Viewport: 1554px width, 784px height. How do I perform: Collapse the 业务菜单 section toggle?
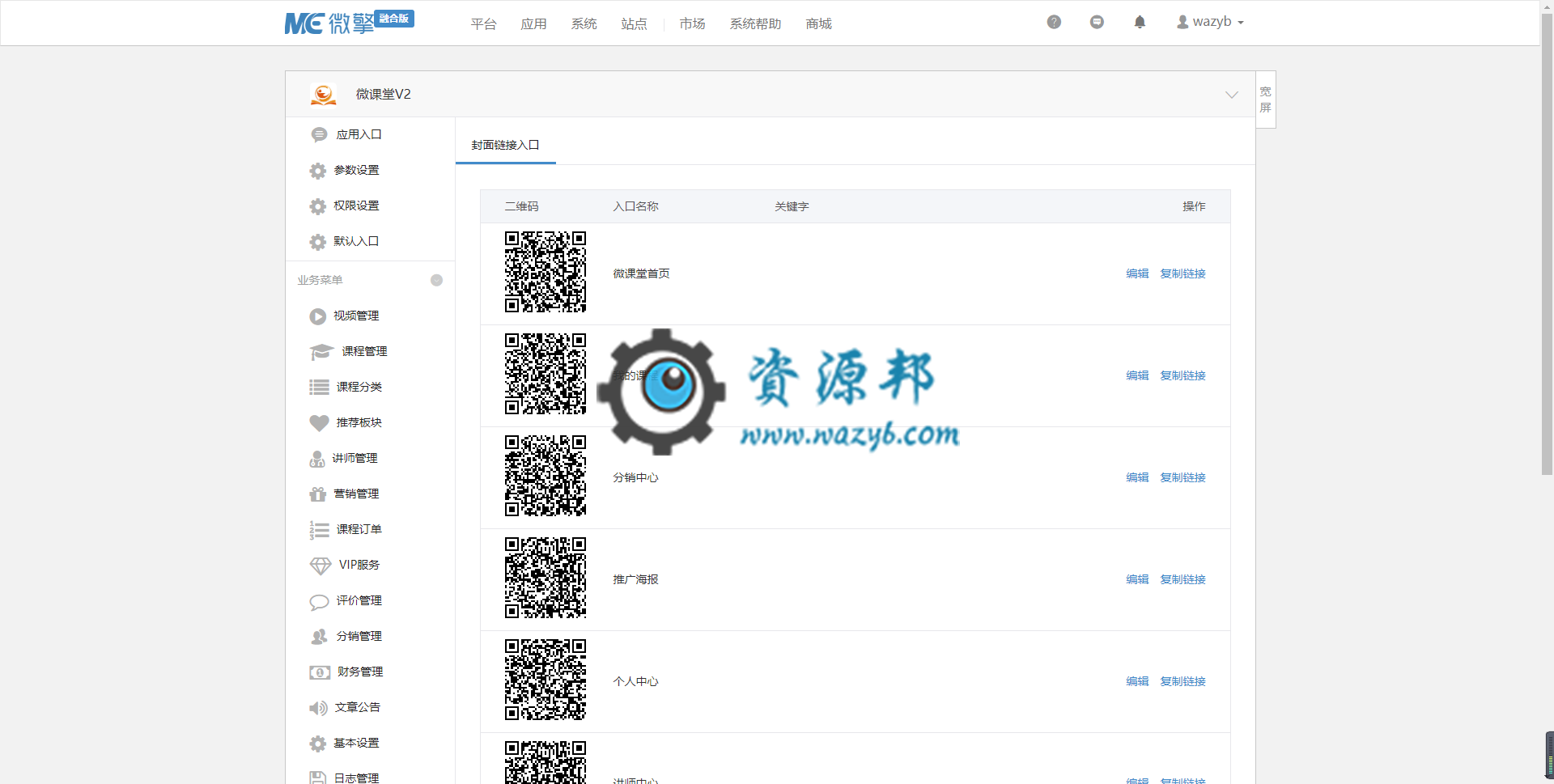[436, 280]
